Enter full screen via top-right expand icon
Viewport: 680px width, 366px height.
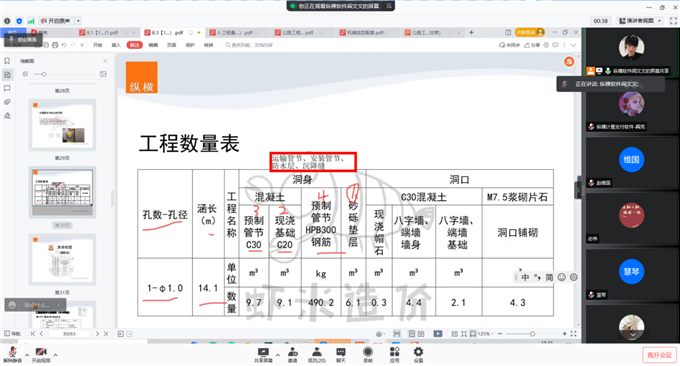pyautogui.click(x=673, y=20)
